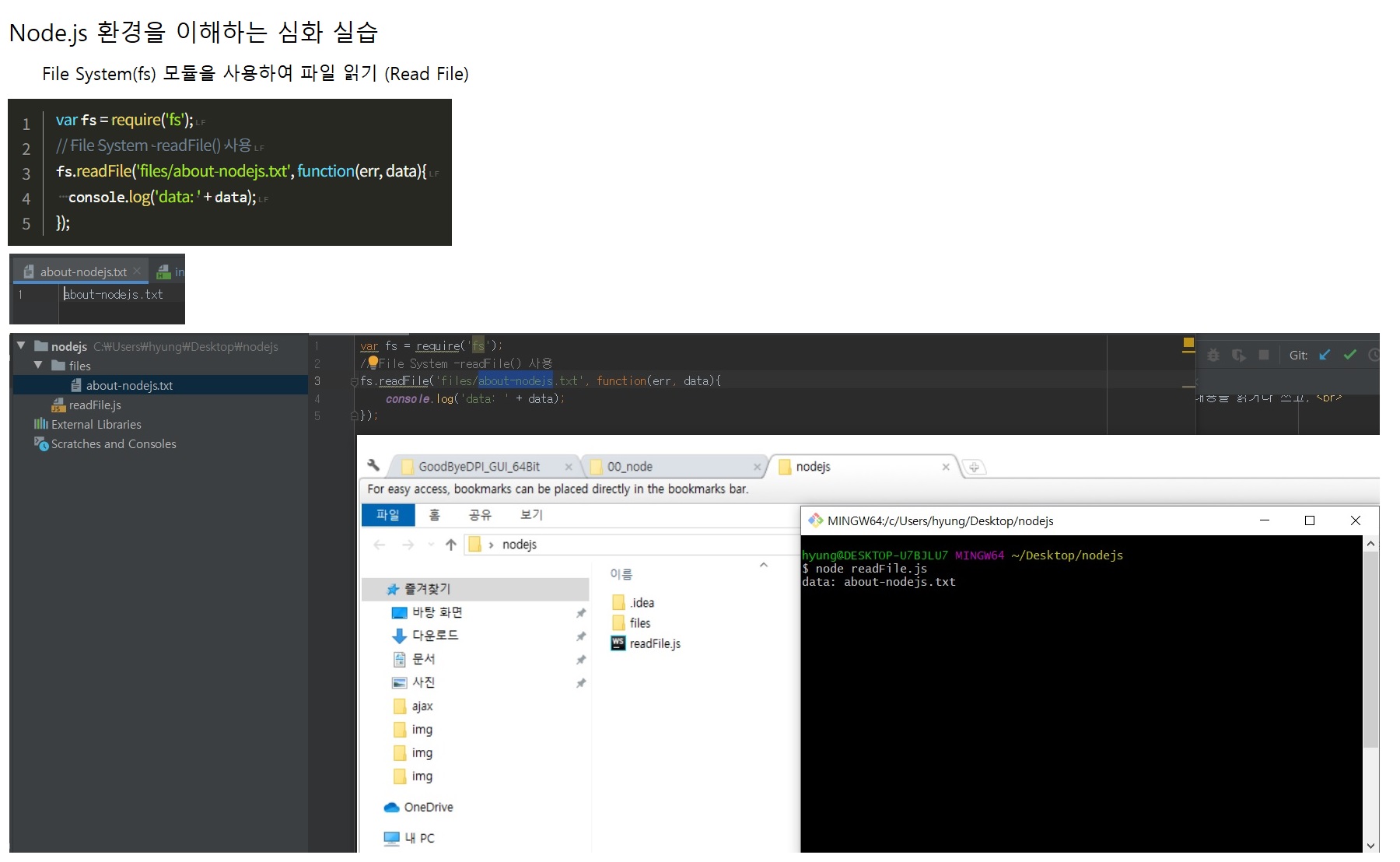Close the GoodByeDPI_GUI_64Bit tab
Viewport: 1400px width, 862px height.
(x=569, y=467)
